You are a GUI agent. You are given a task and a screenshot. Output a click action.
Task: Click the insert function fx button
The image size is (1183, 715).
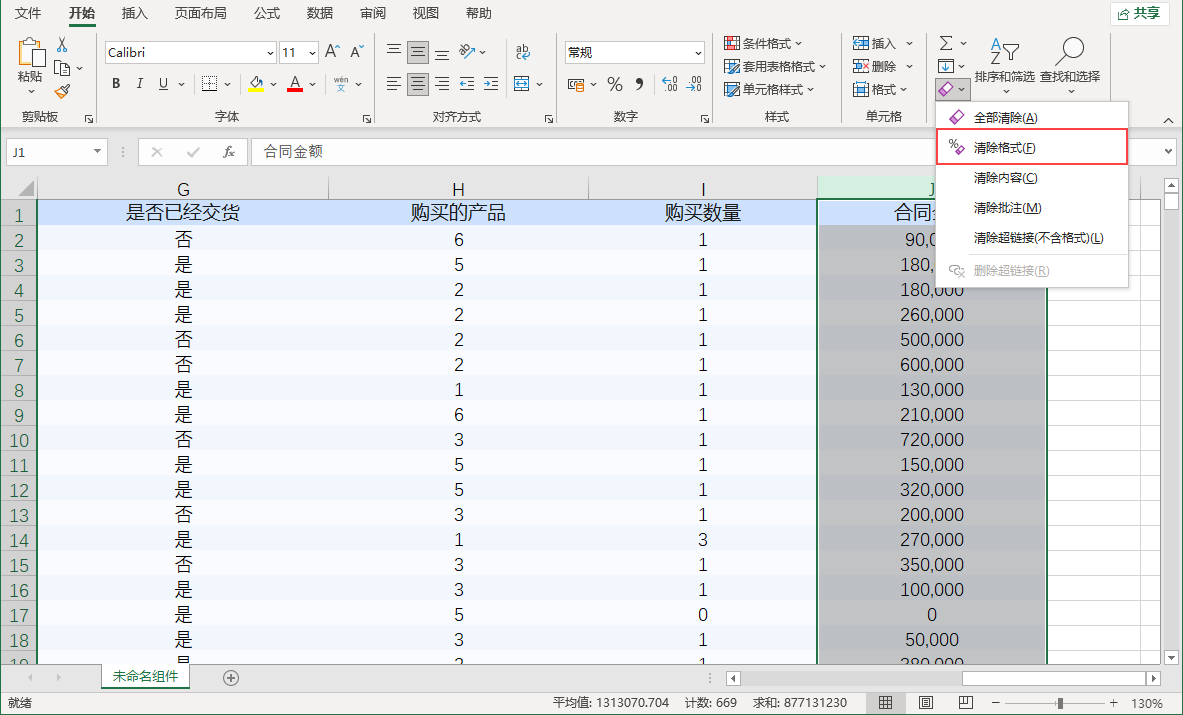pyautogui.click(x=229, y=152)
